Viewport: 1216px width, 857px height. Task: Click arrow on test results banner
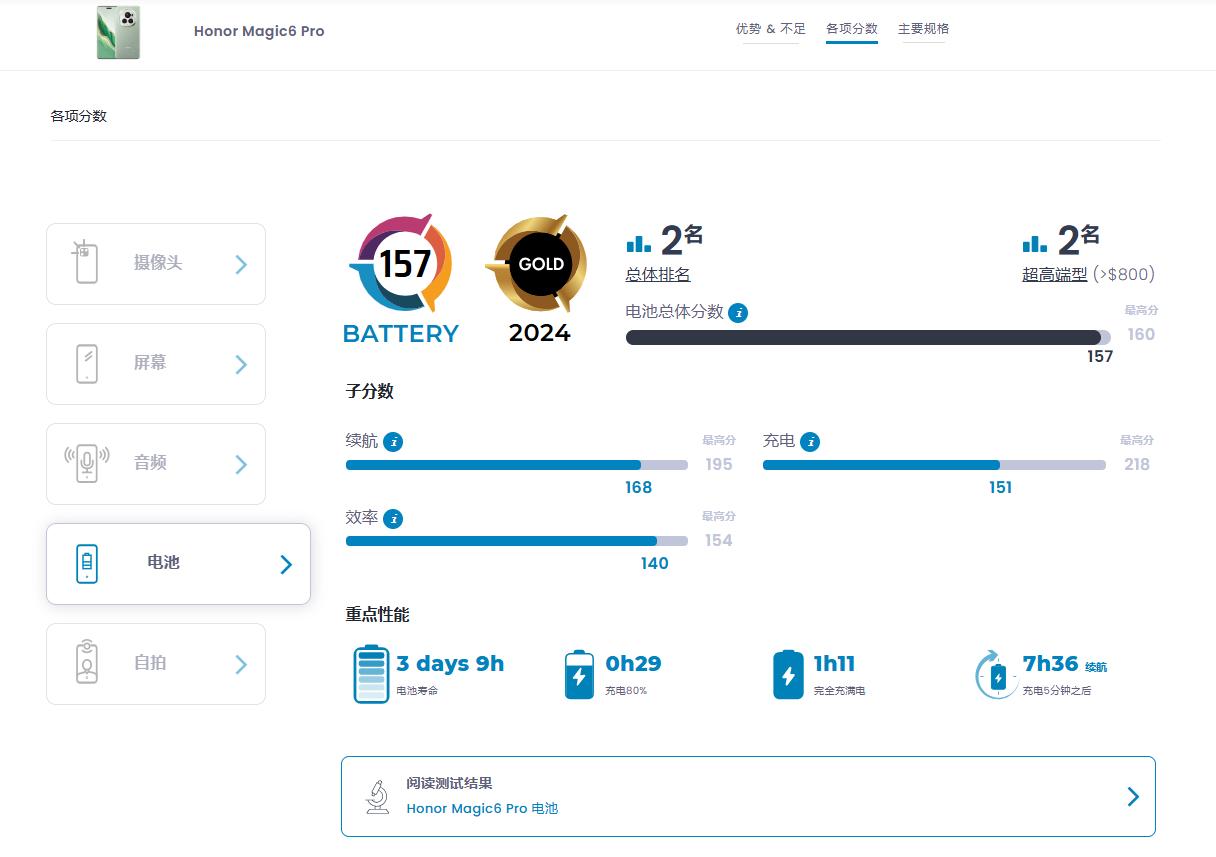click(x=1133, y=796)
